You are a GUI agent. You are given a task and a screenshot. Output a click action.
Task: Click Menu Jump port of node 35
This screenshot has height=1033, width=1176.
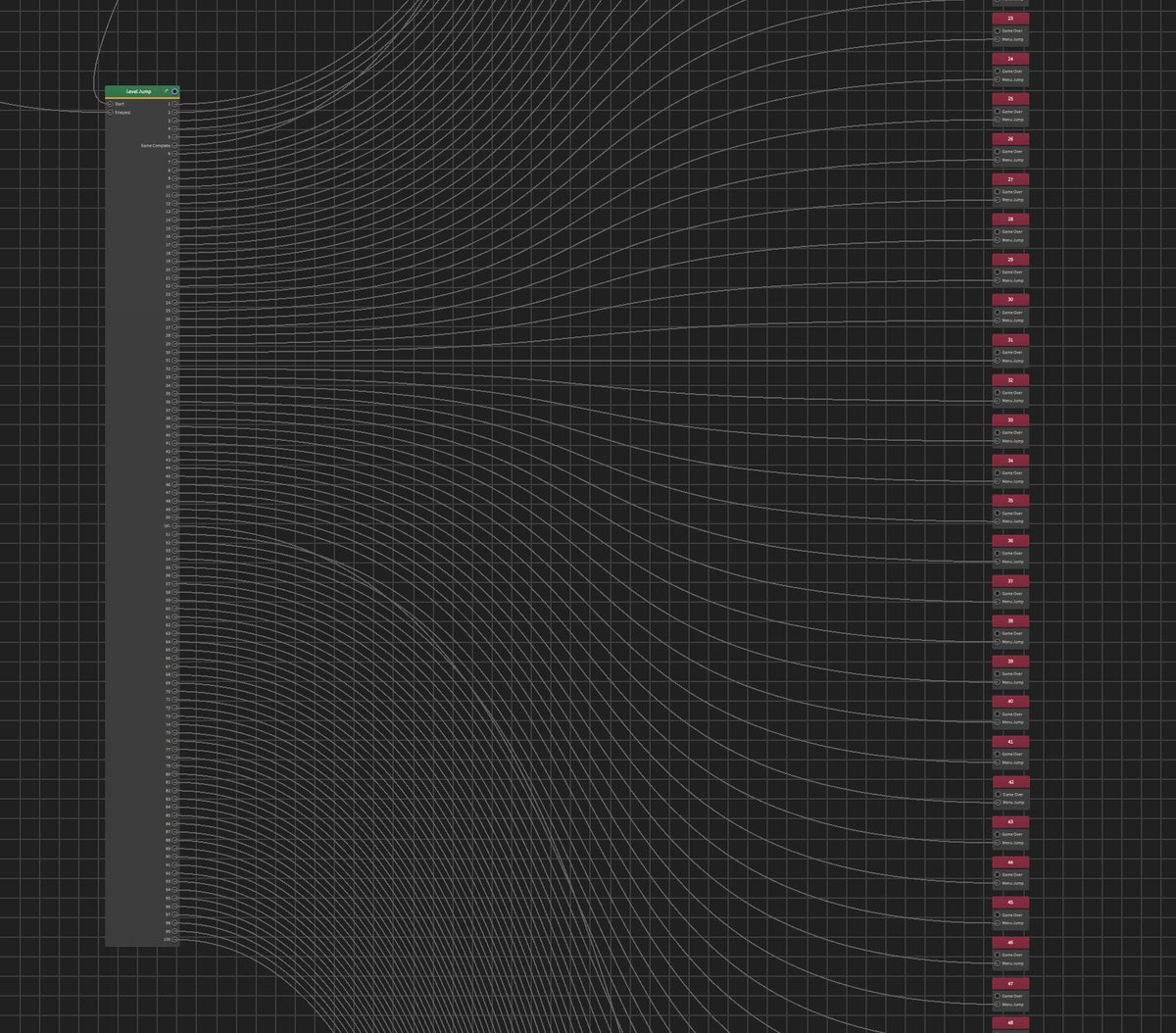pos(998,521)
